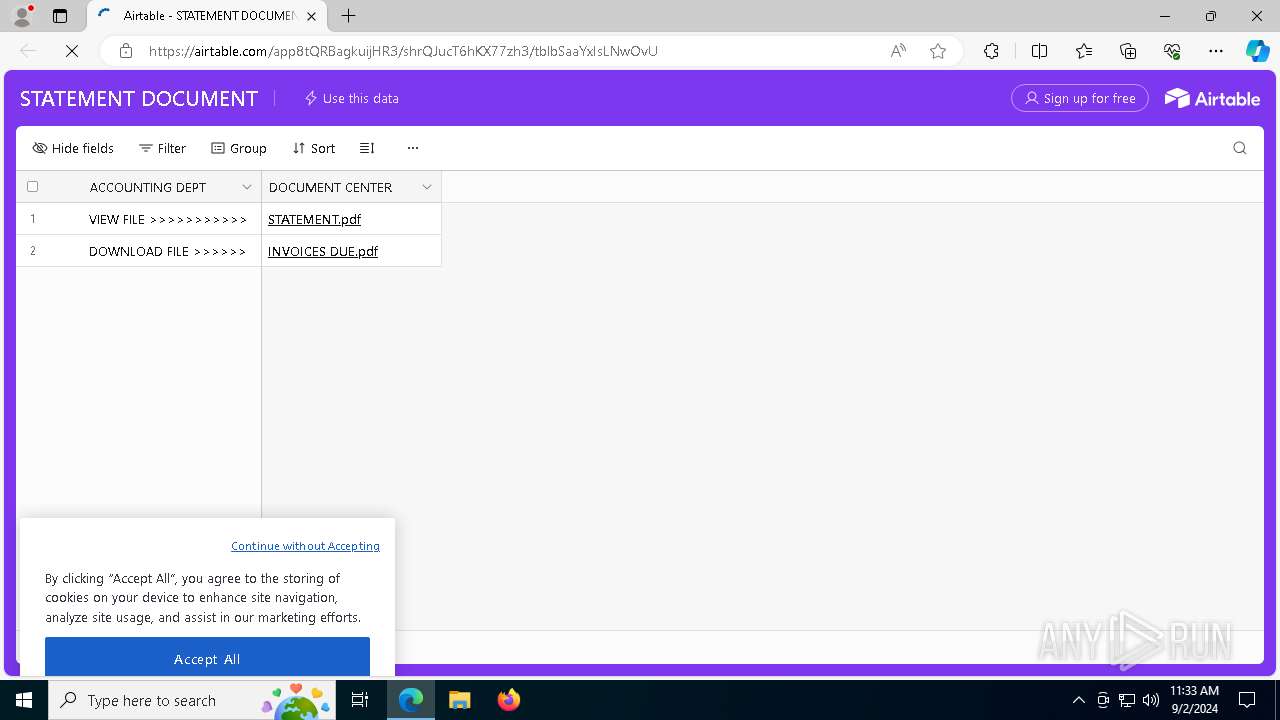Open File Explorer from the taskbar
Image resolution: width=1280 pixels, height=720 pixels.
459,700
